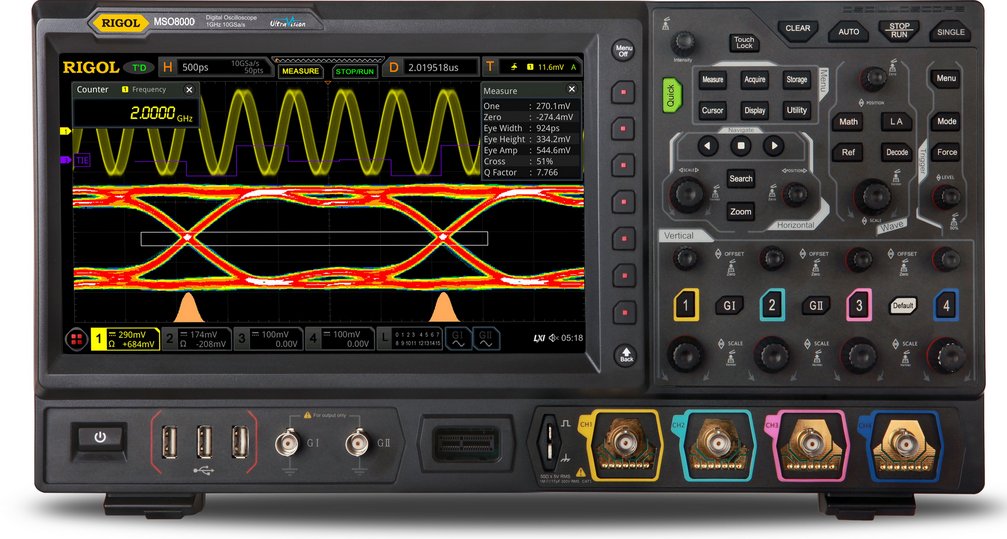Screen dimensions: 1007x539
Task: Open the function navigation grid icon
Action: (x=76, y=339)
